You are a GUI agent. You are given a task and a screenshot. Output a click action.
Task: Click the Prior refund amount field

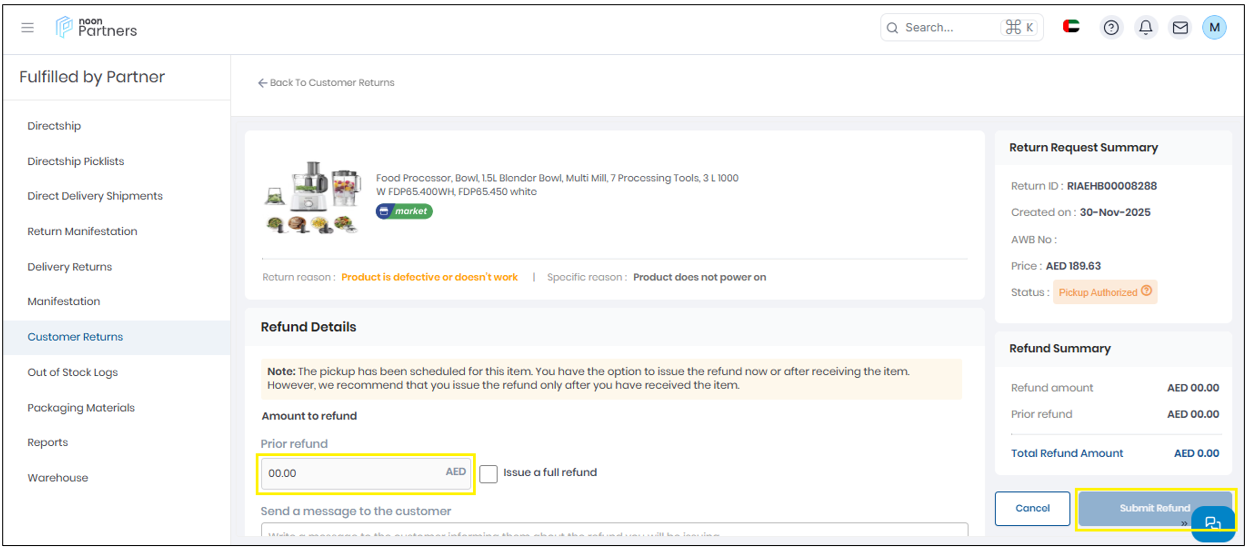click(x=355, y=473)
